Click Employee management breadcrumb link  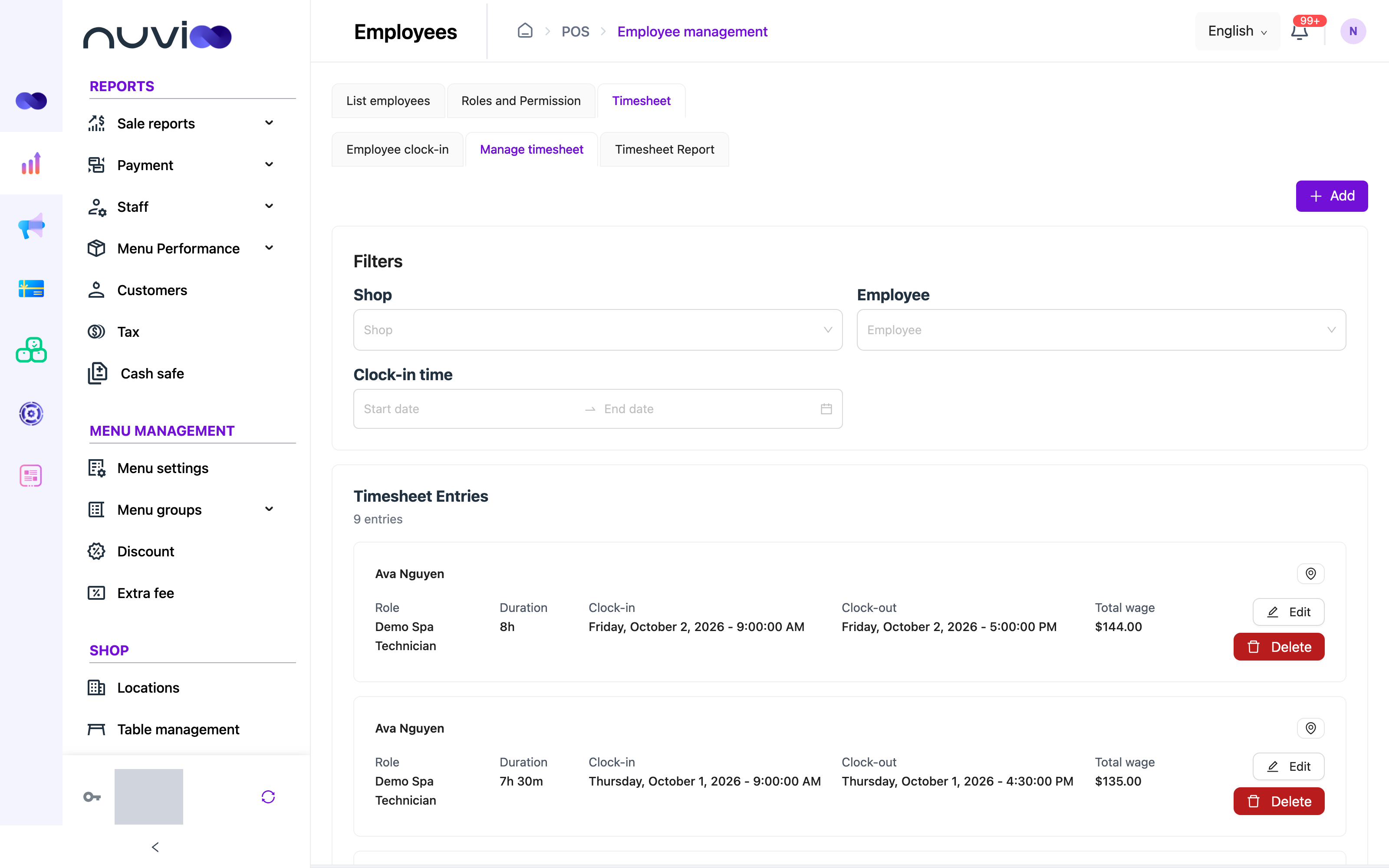click(x=692, y=31)
